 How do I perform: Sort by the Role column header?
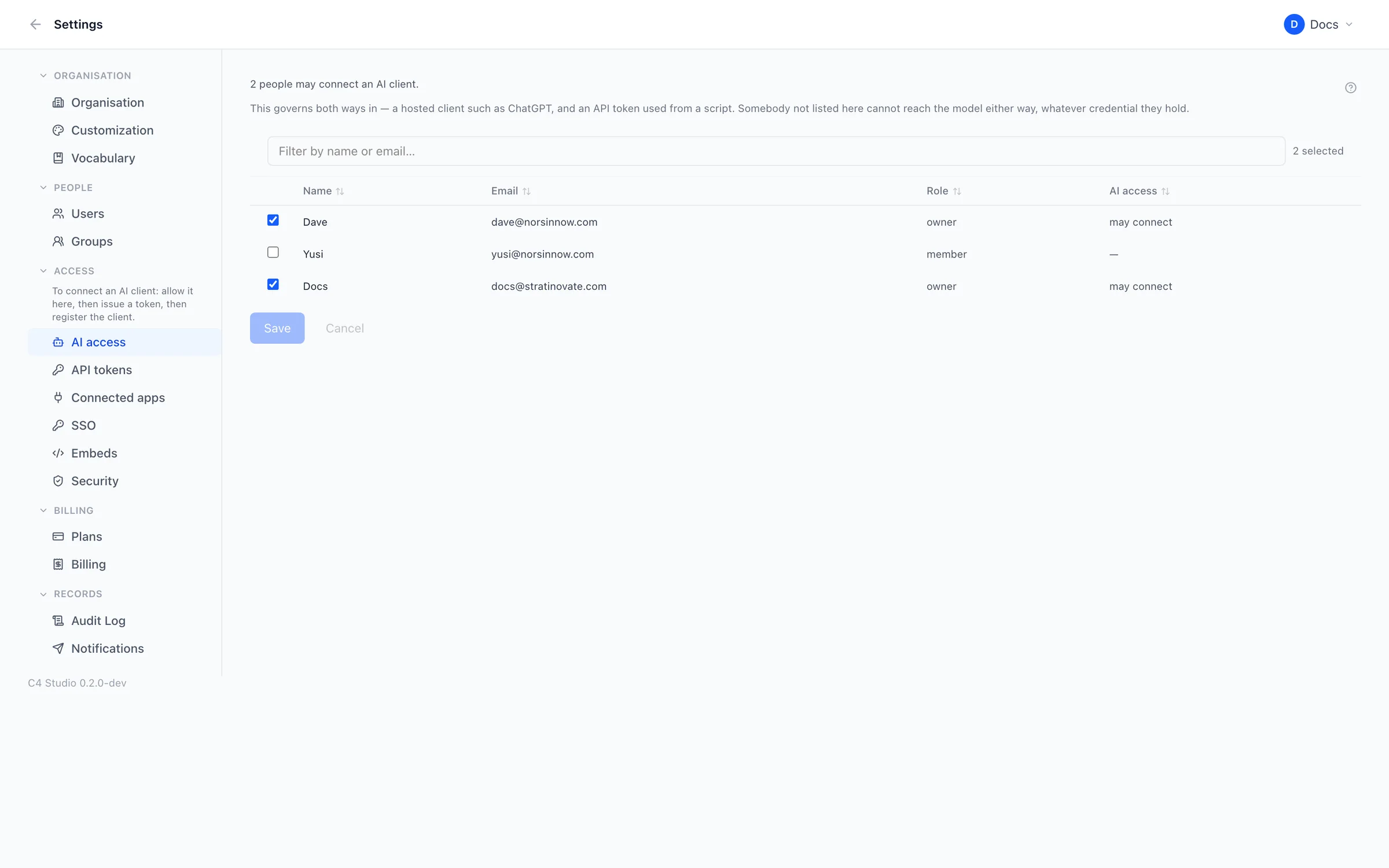tap(944, 191)
